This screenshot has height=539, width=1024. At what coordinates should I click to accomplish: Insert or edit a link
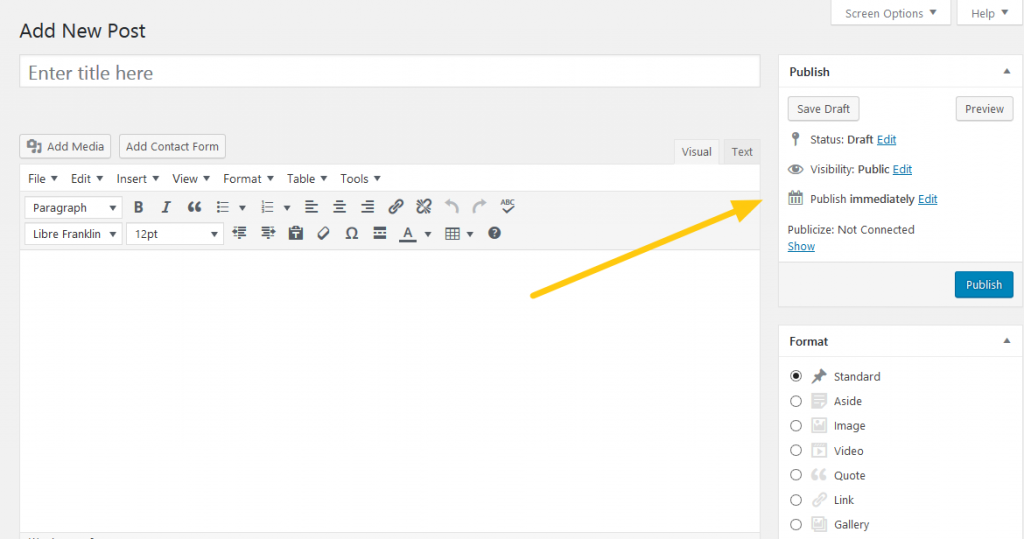396,207
